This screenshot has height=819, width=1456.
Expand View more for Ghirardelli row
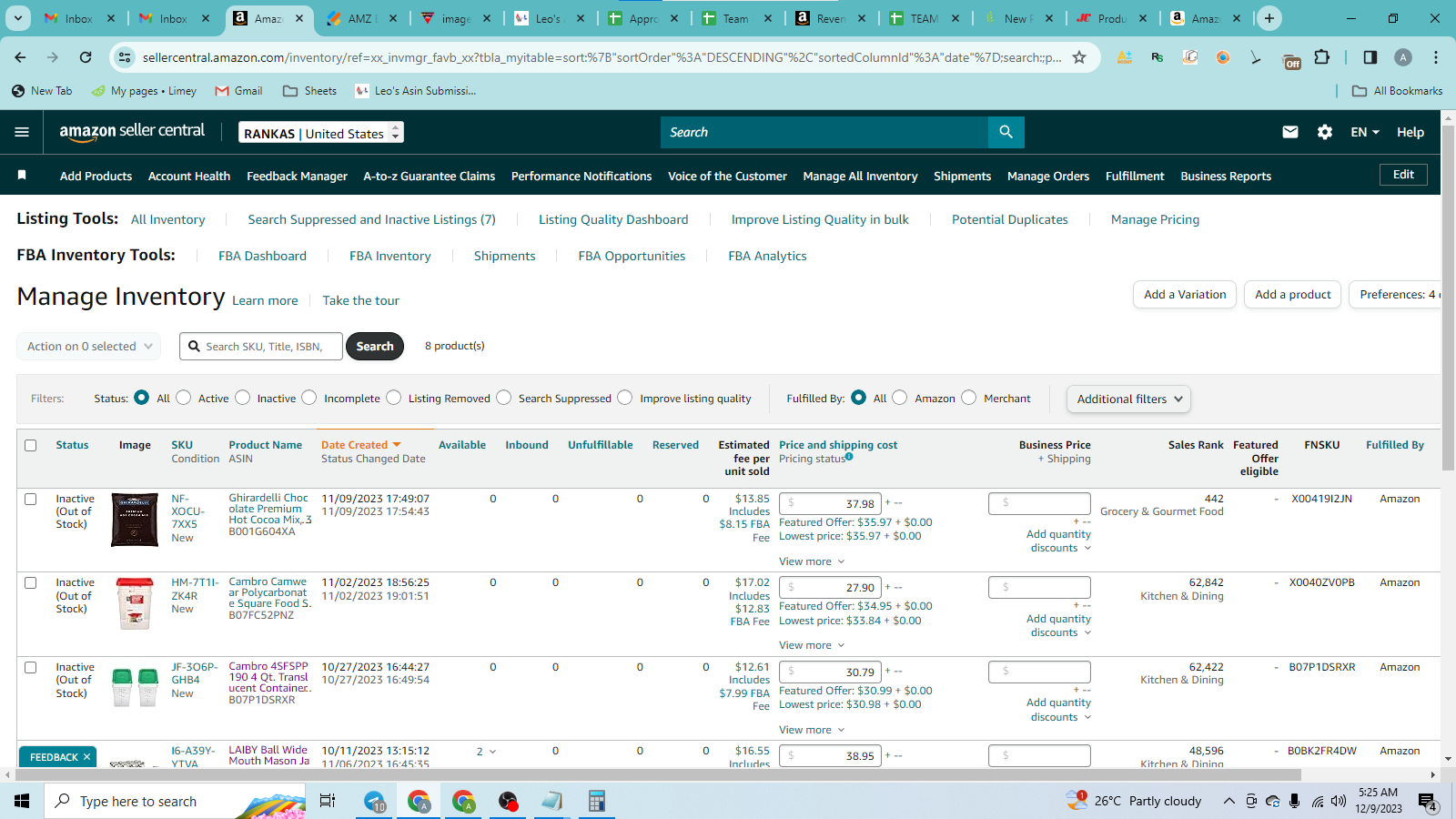812,561
